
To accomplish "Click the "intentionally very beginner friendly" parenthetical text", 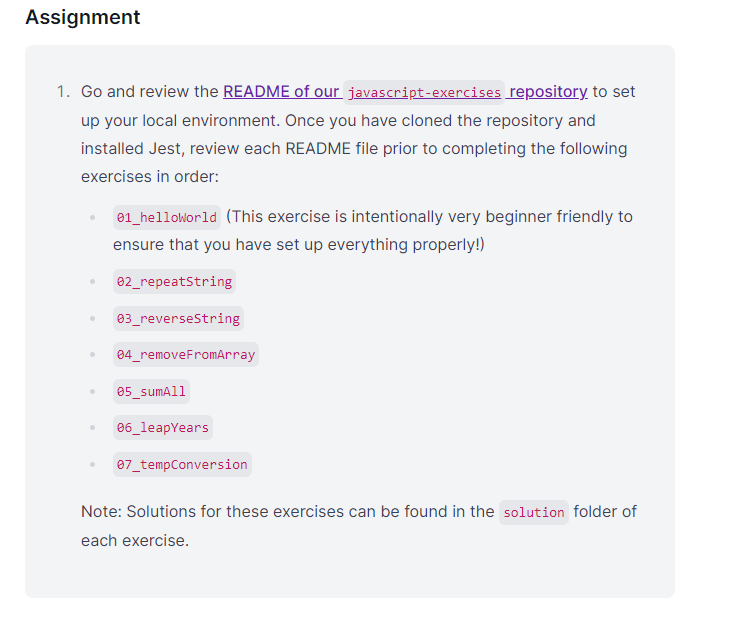I will point(430,216).
